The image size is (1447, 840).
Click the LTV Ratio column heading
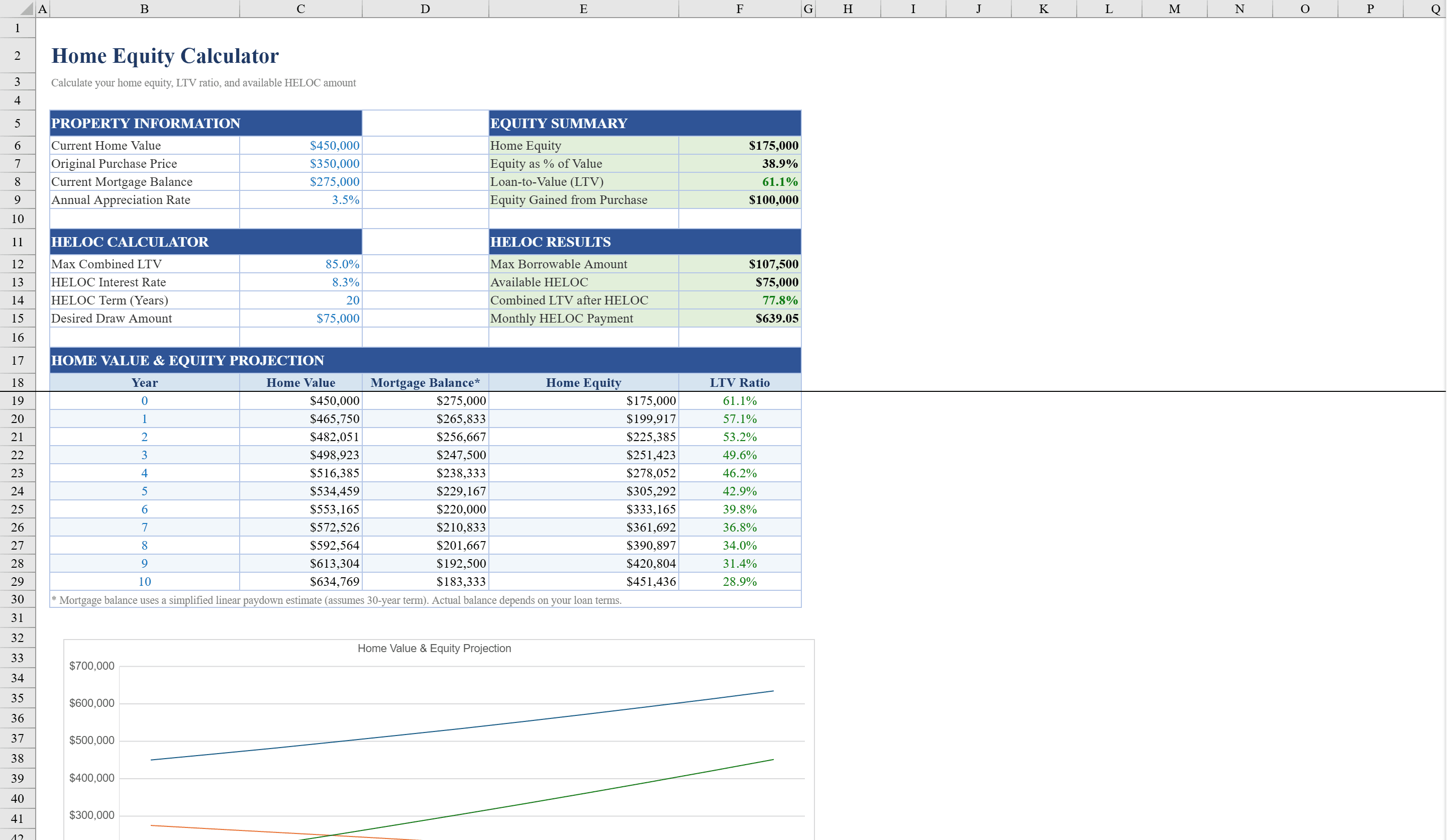(740, 382)
